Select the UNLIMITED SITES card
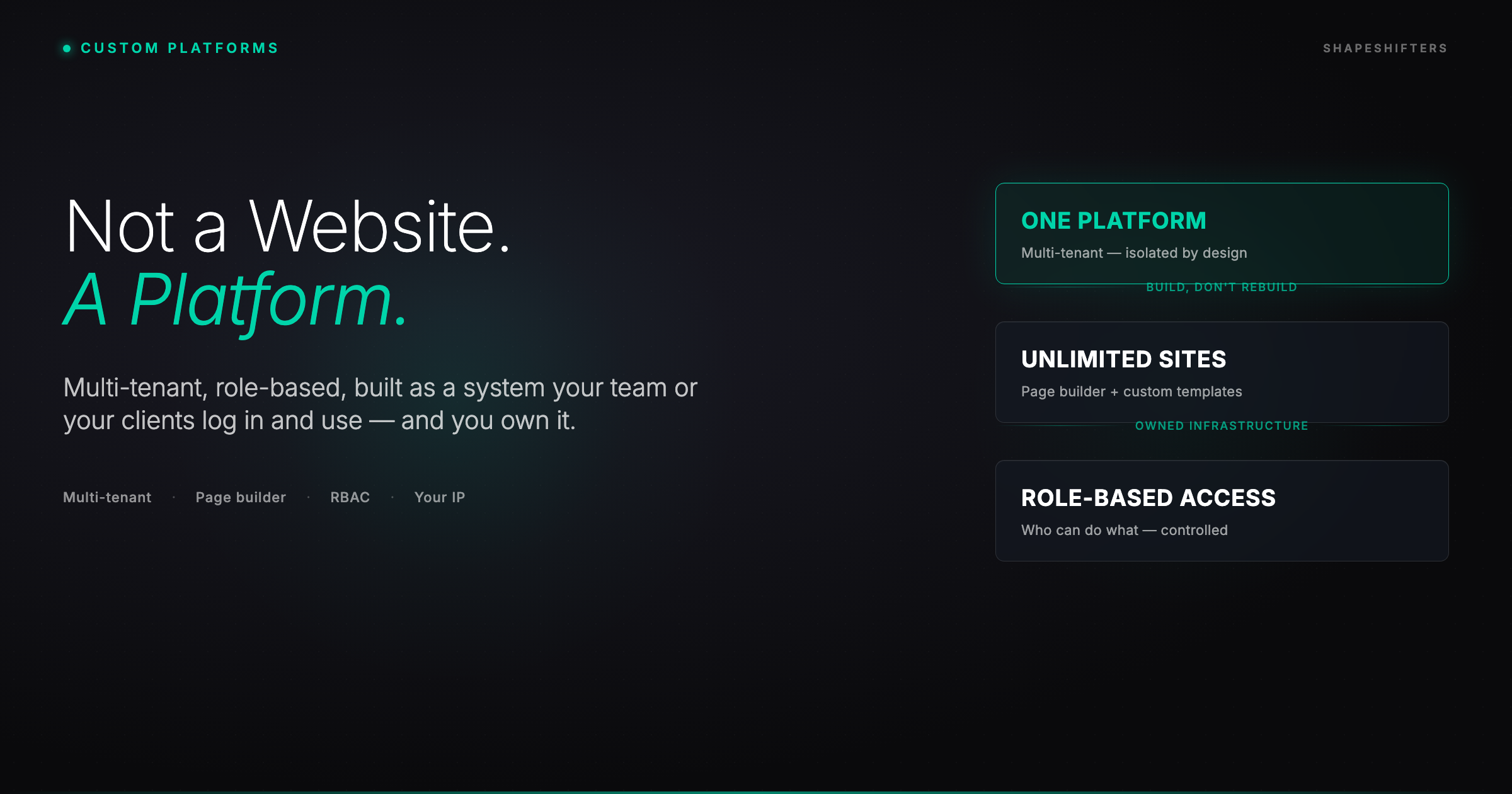This screenshot has height=794, width=1512. tap(1222, 372)
